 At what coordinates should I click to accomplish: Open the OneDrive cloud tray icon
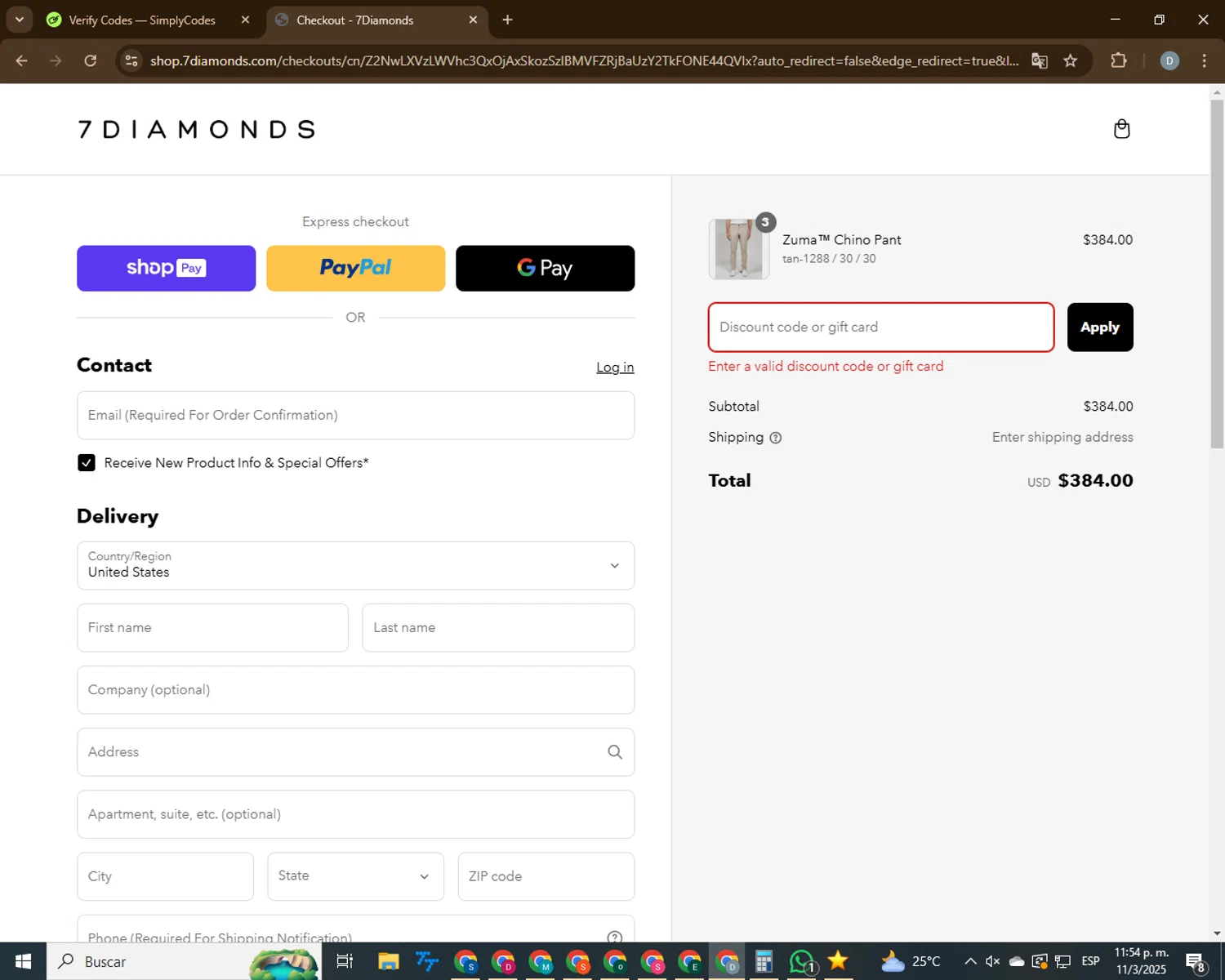click(1017, 961)
